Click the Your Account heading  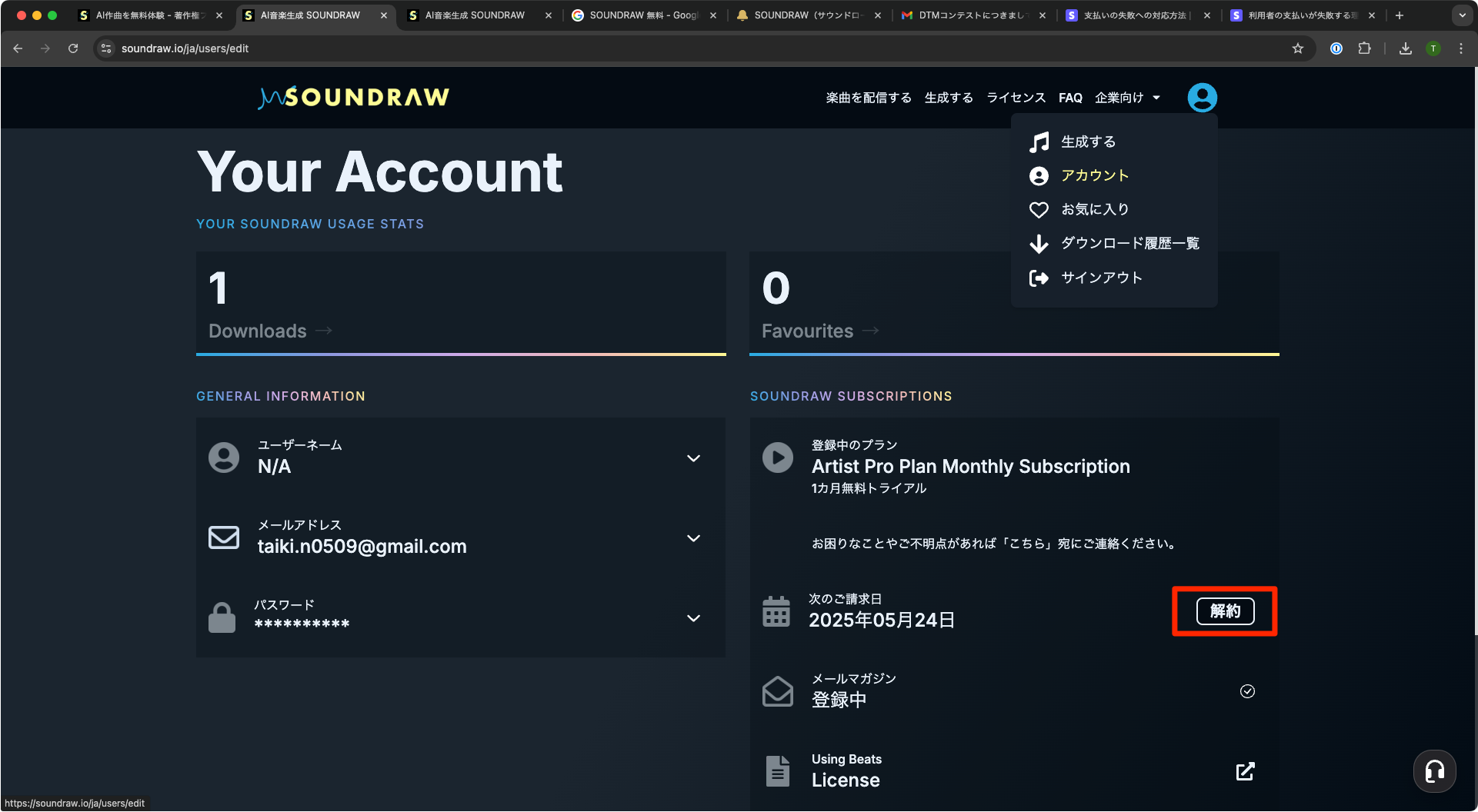380,171
